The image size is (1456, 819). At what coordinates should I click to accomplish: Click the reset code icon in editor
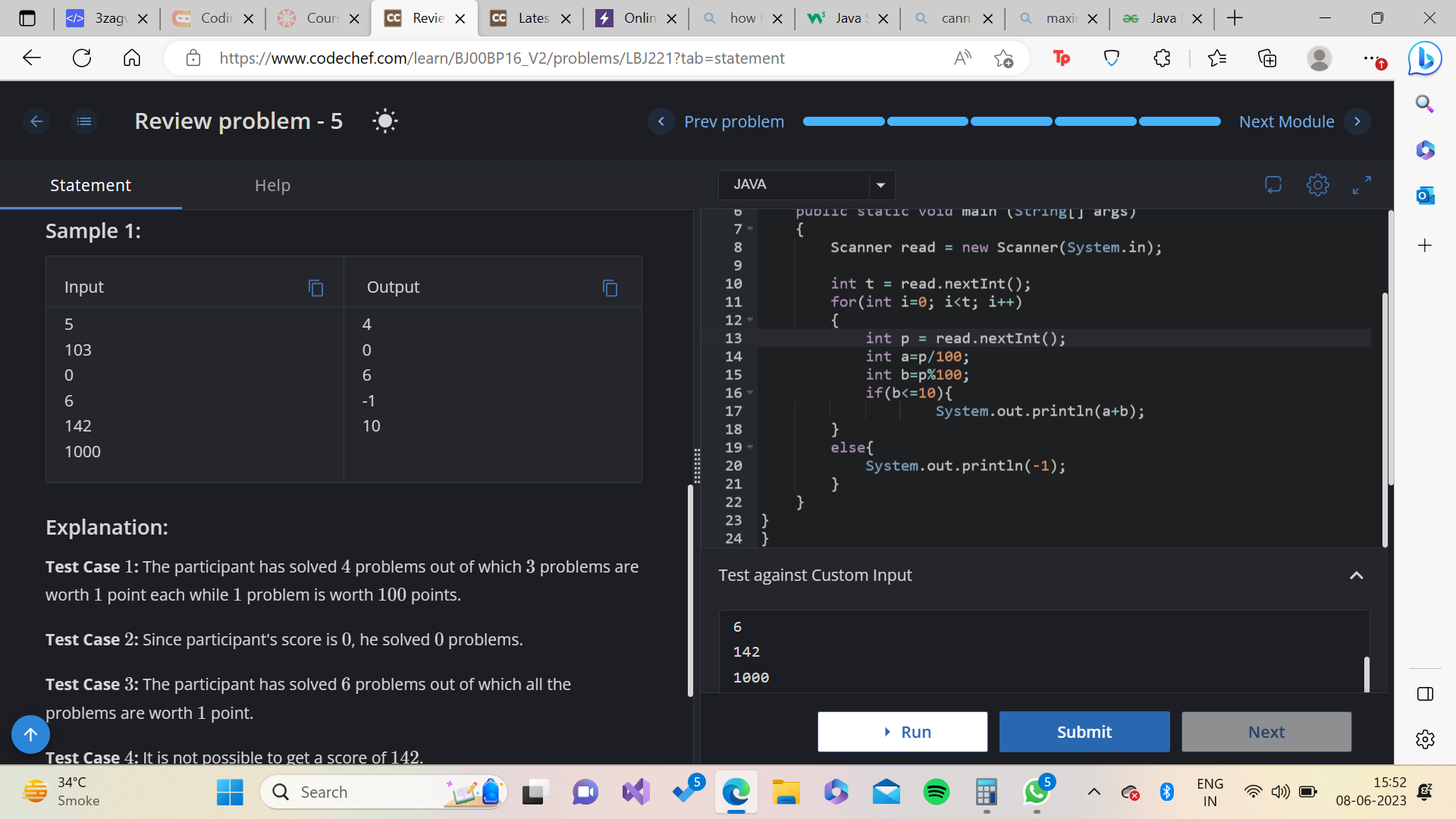pyautogui.click(x=1273, y=184)
